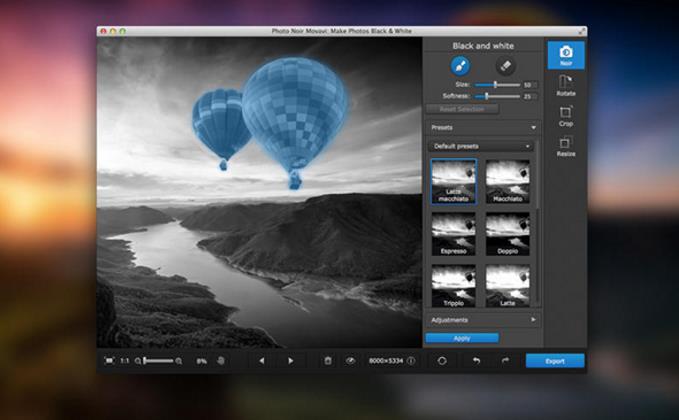The height and width of the screenshot is (420, 679).
Task: Click the Size value field
Action: coord(530,85)
